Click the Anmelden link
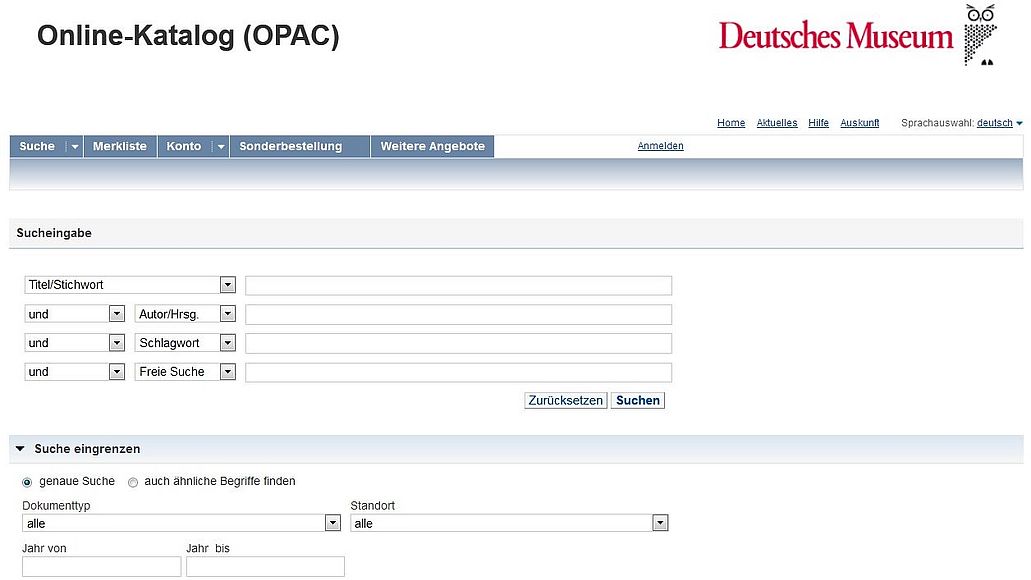1031x580 pixels. [660, 145]
